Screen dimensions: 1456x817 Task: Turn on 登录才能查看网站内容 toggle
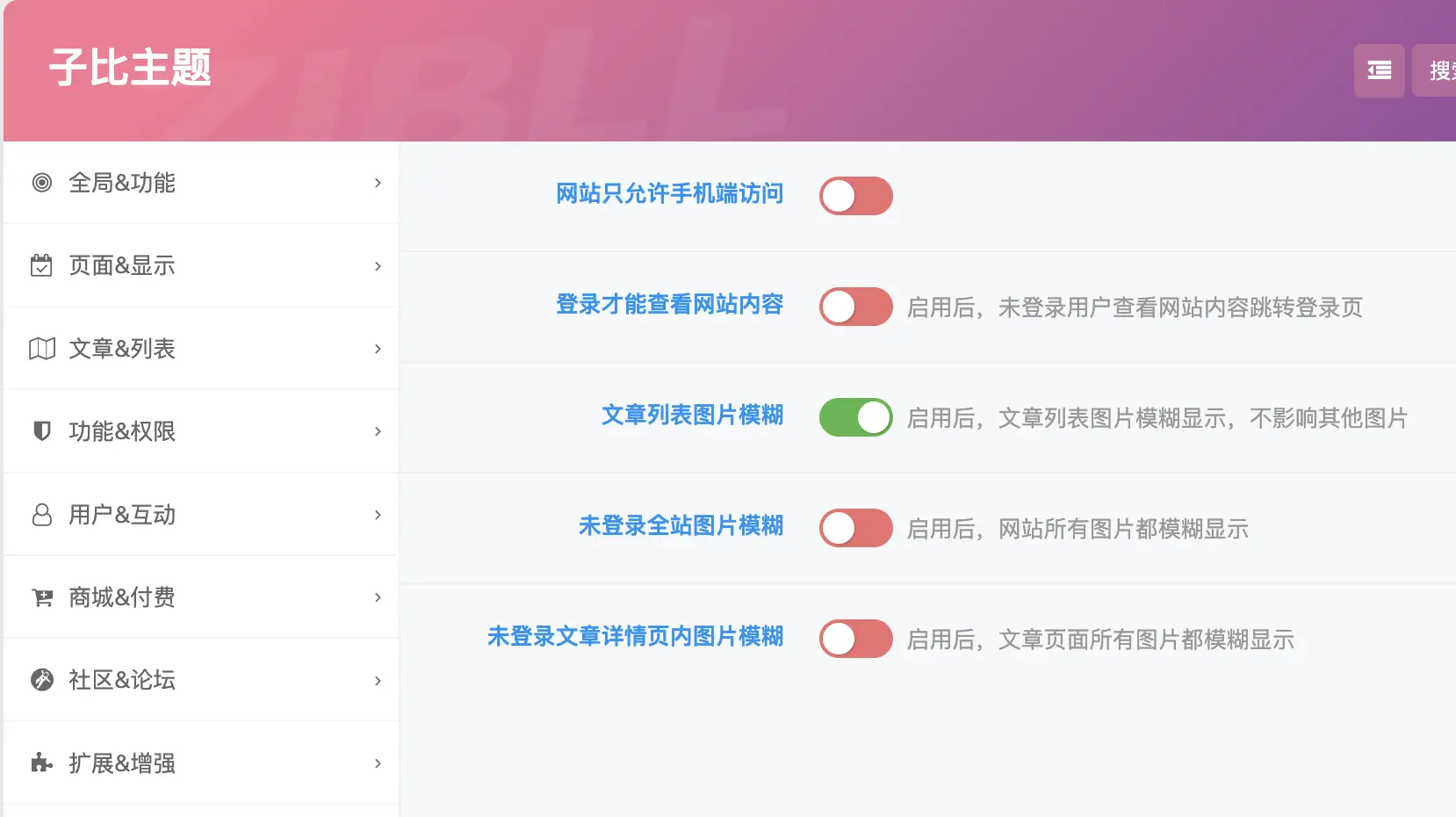coord(855,307)
